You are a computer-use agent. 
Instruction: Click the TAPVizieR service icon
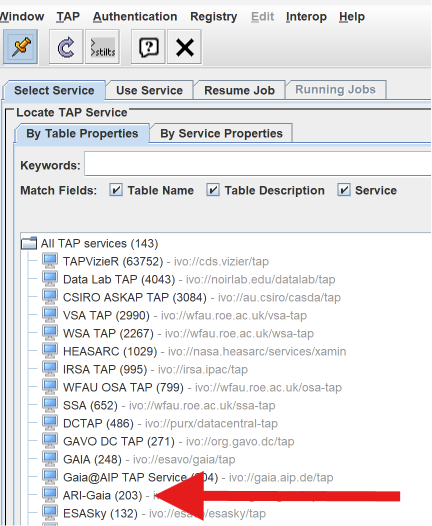[50, 261]
